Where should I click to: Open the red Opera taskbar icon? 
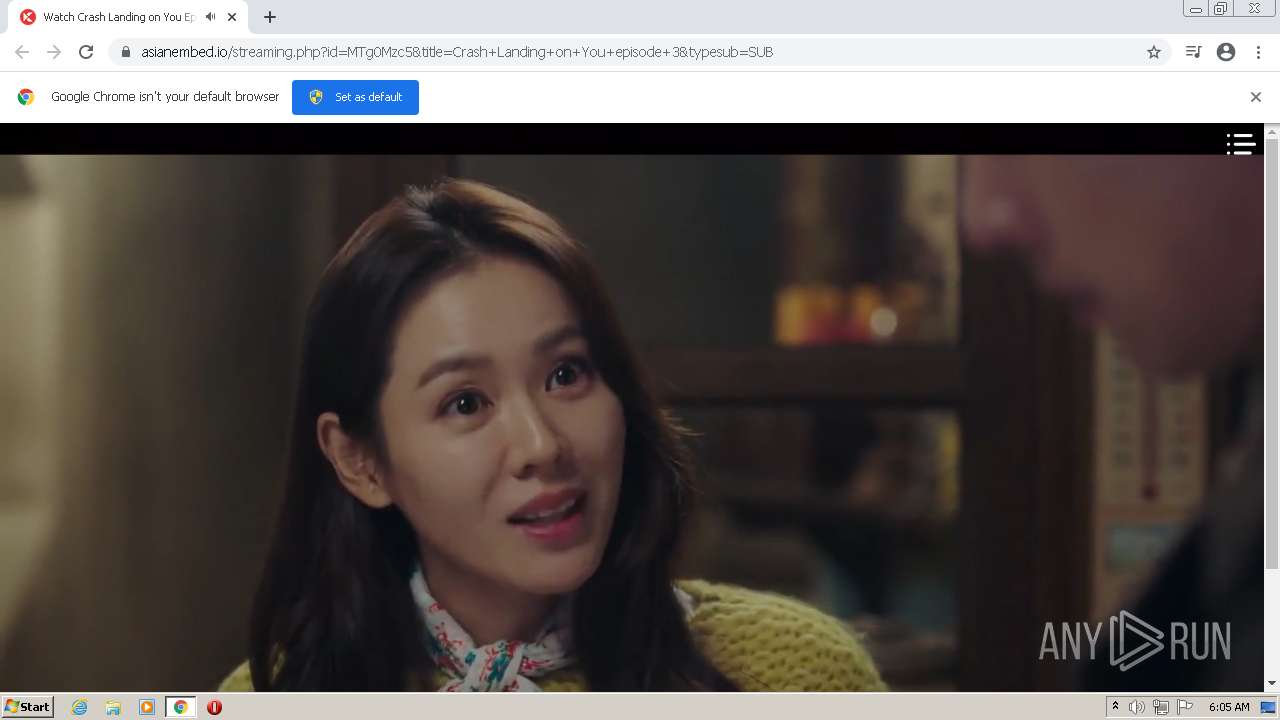coord(214,707)
